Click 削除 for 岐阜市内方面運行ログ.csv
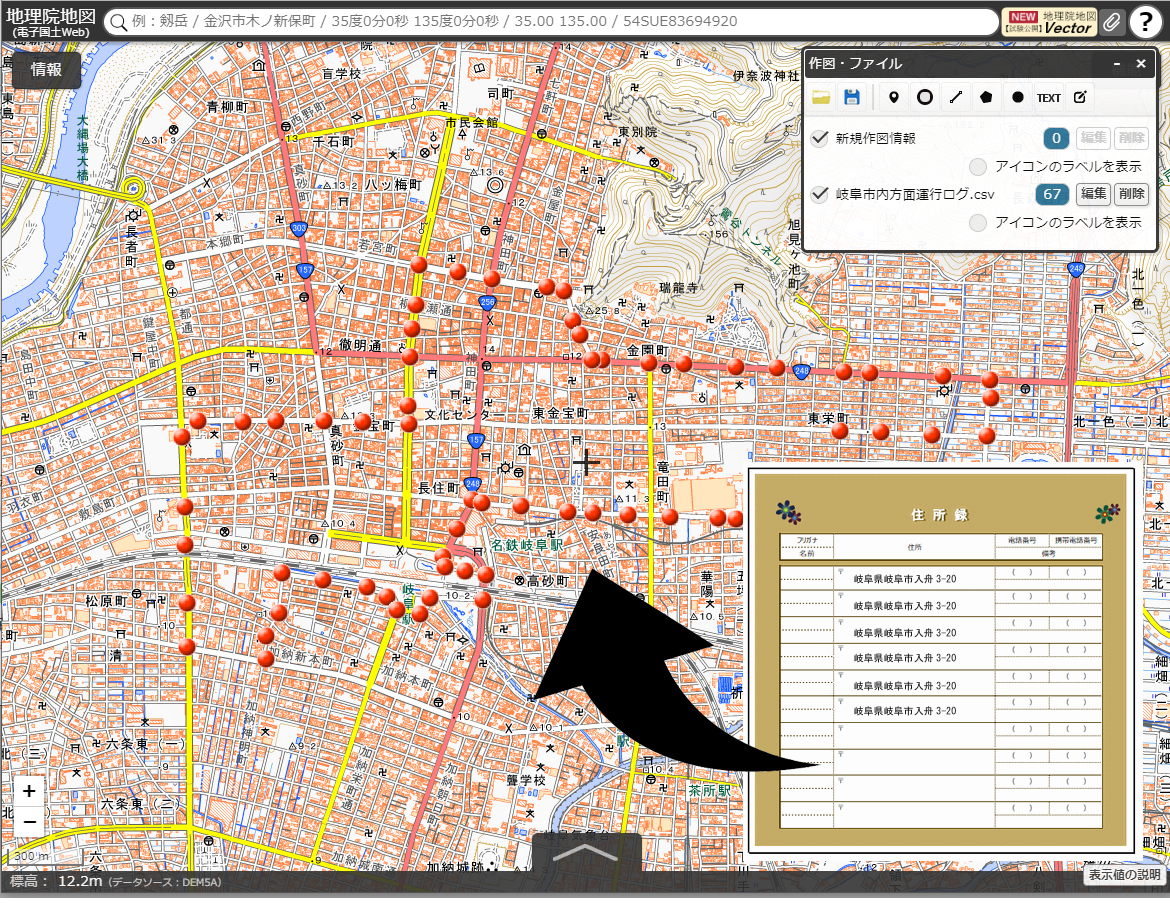Viewport: 1170px width, 903px height. point(1131,194)
